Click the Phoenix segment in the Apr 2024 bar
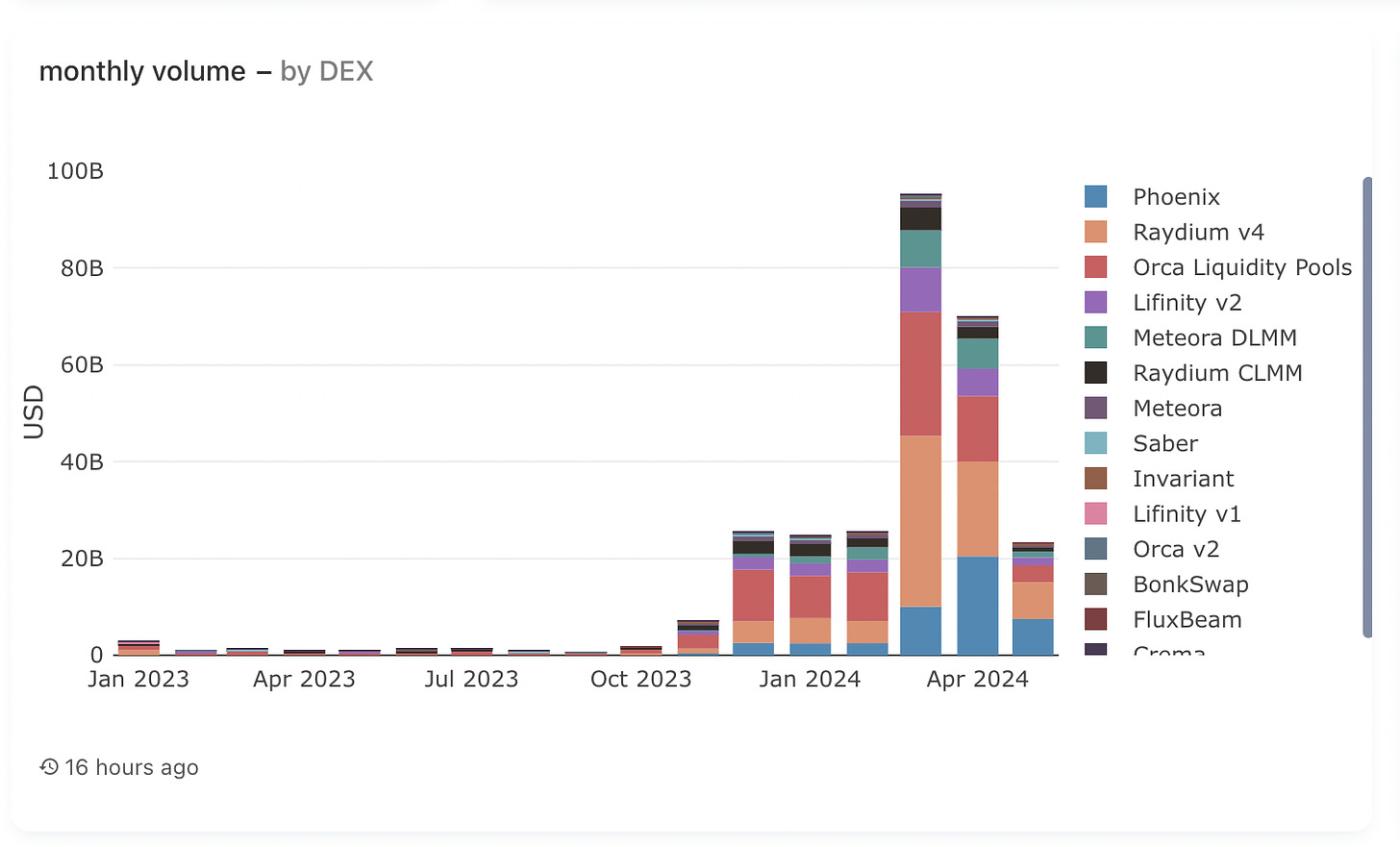 tap(977, 606)
